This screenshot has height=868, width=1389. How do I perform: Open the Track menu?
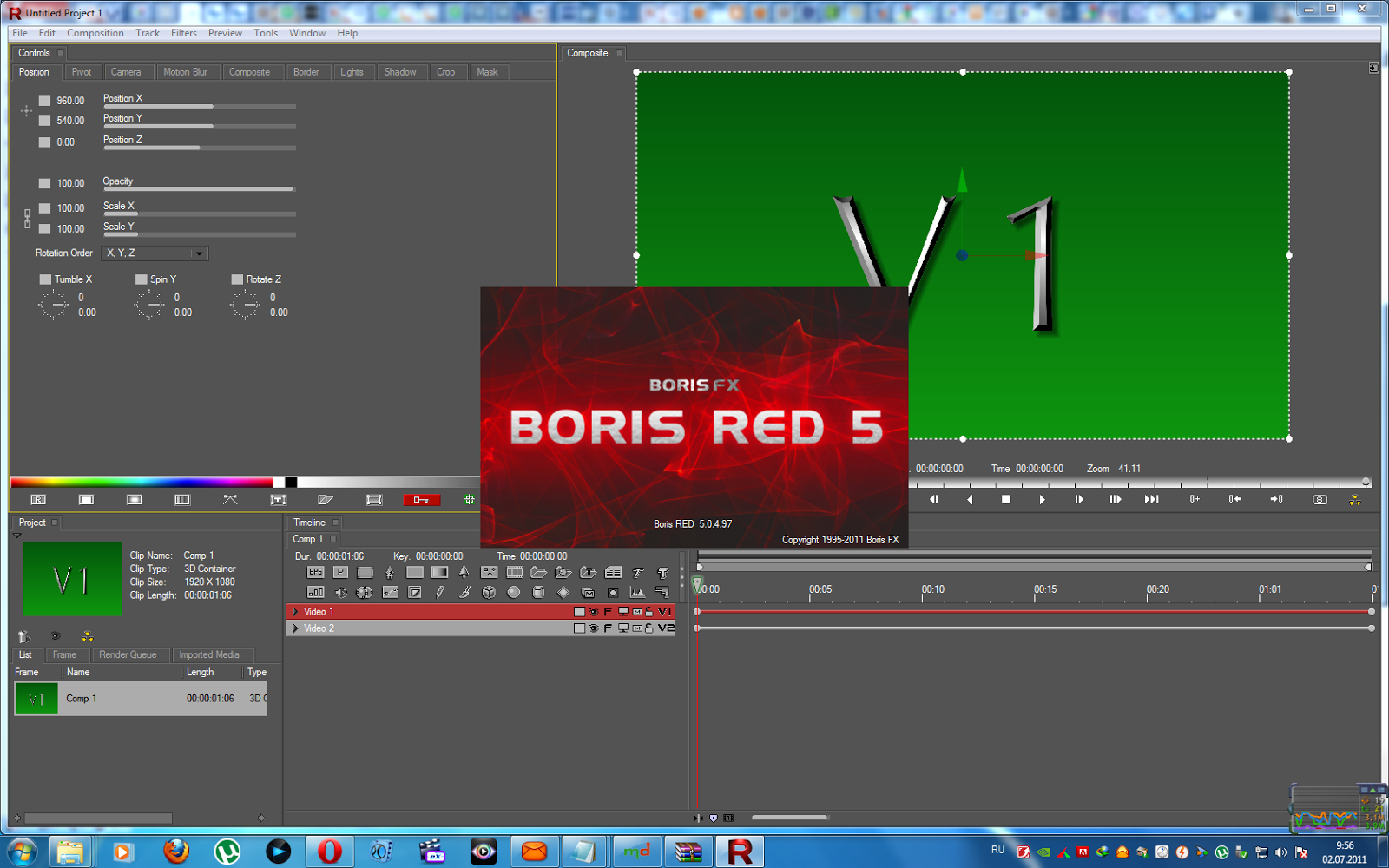(148, 33)
